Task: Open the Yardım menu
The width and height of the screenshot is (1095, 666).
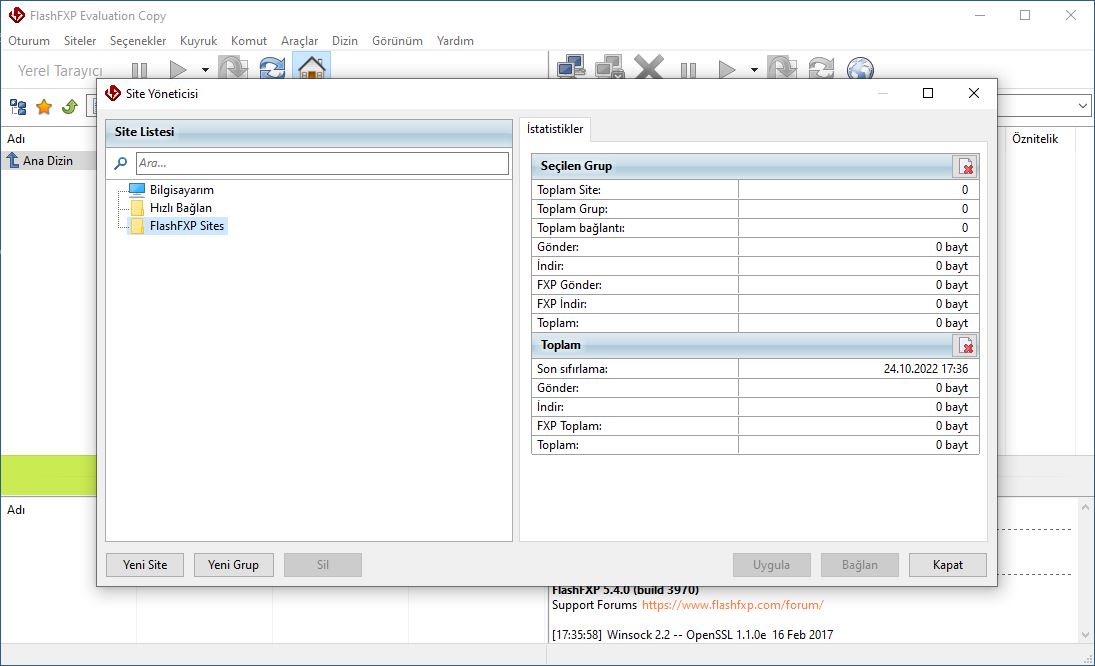Action: (x=455, y=40)
